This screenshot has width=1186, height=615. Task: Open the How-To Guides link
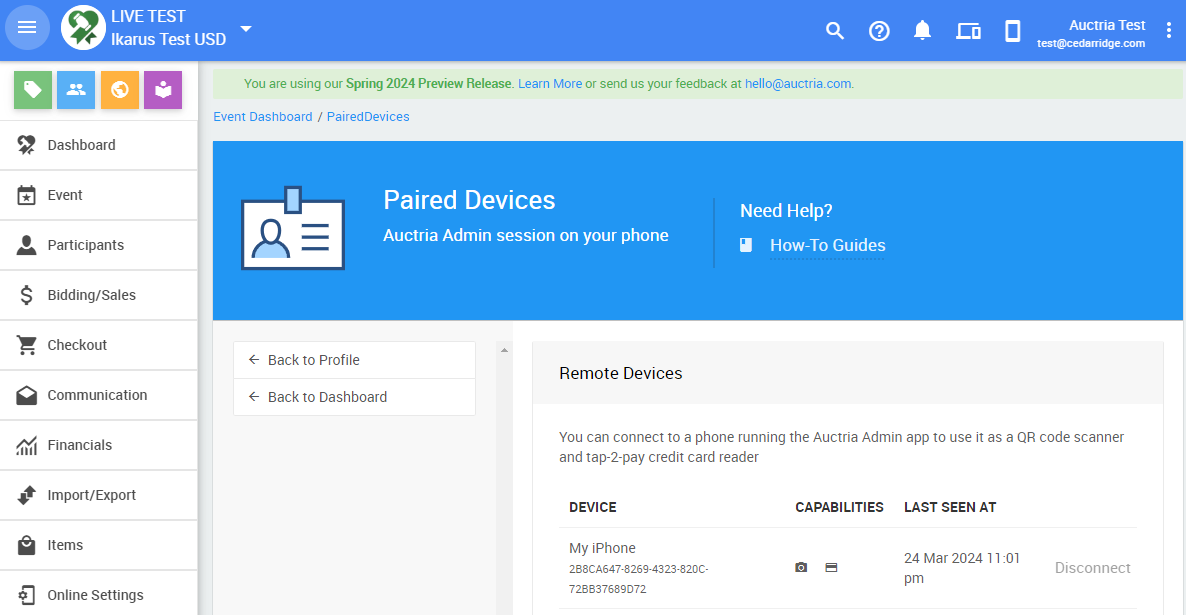click(x=827, y=246)
